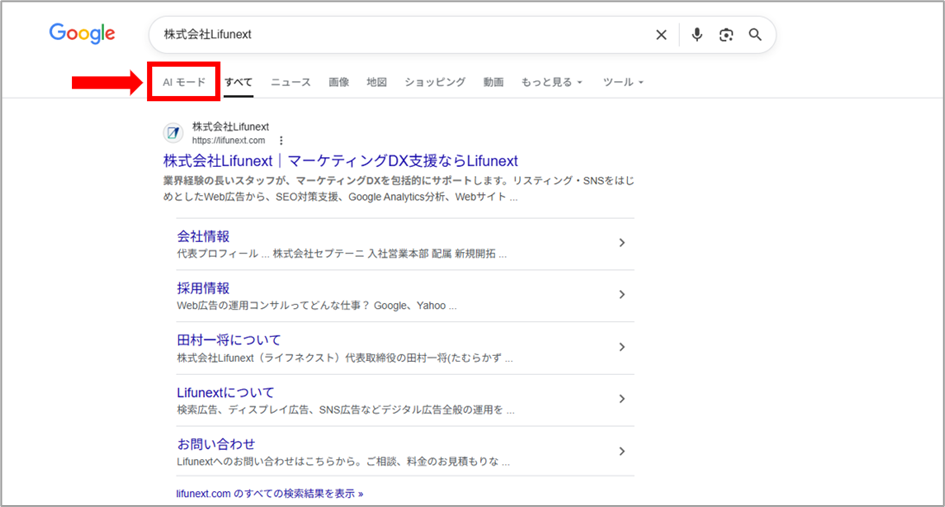This screenshot has height=507, width=945.
Task: Switch to the 画像 tab
Action: (x=339, y=82)
